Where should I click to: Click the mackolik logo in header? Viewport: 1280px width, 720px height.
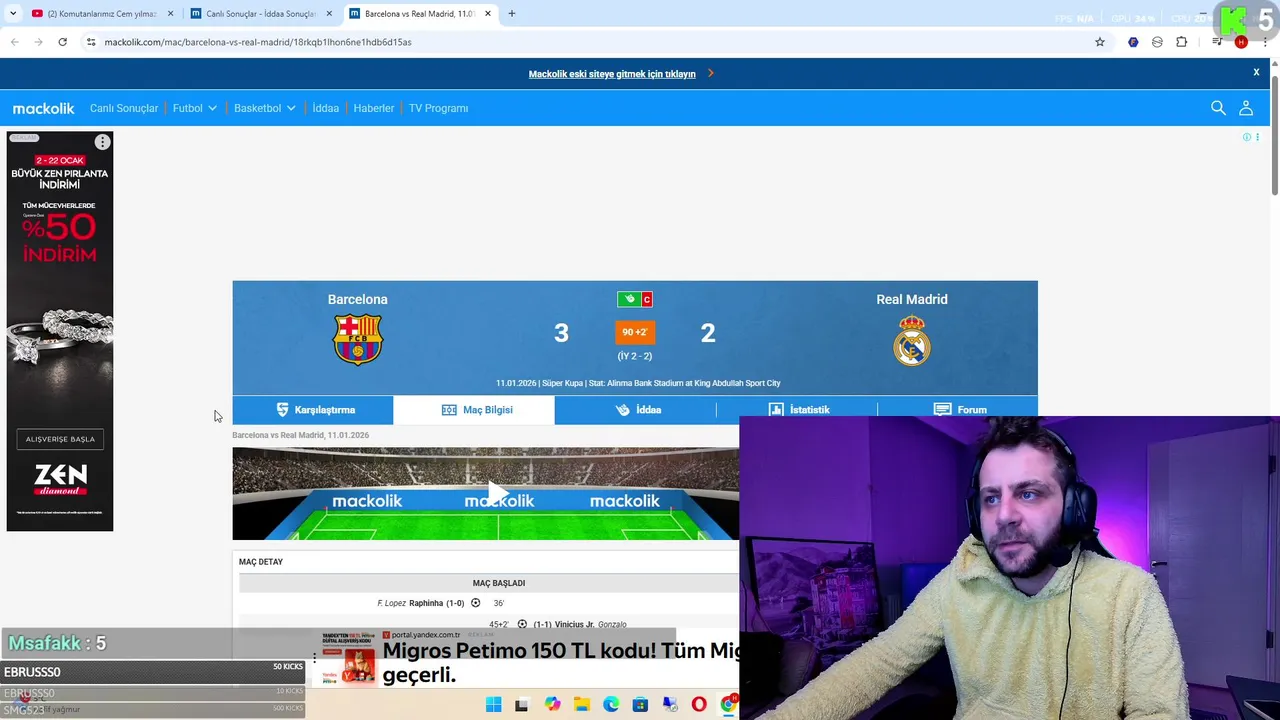pos(43,108)
